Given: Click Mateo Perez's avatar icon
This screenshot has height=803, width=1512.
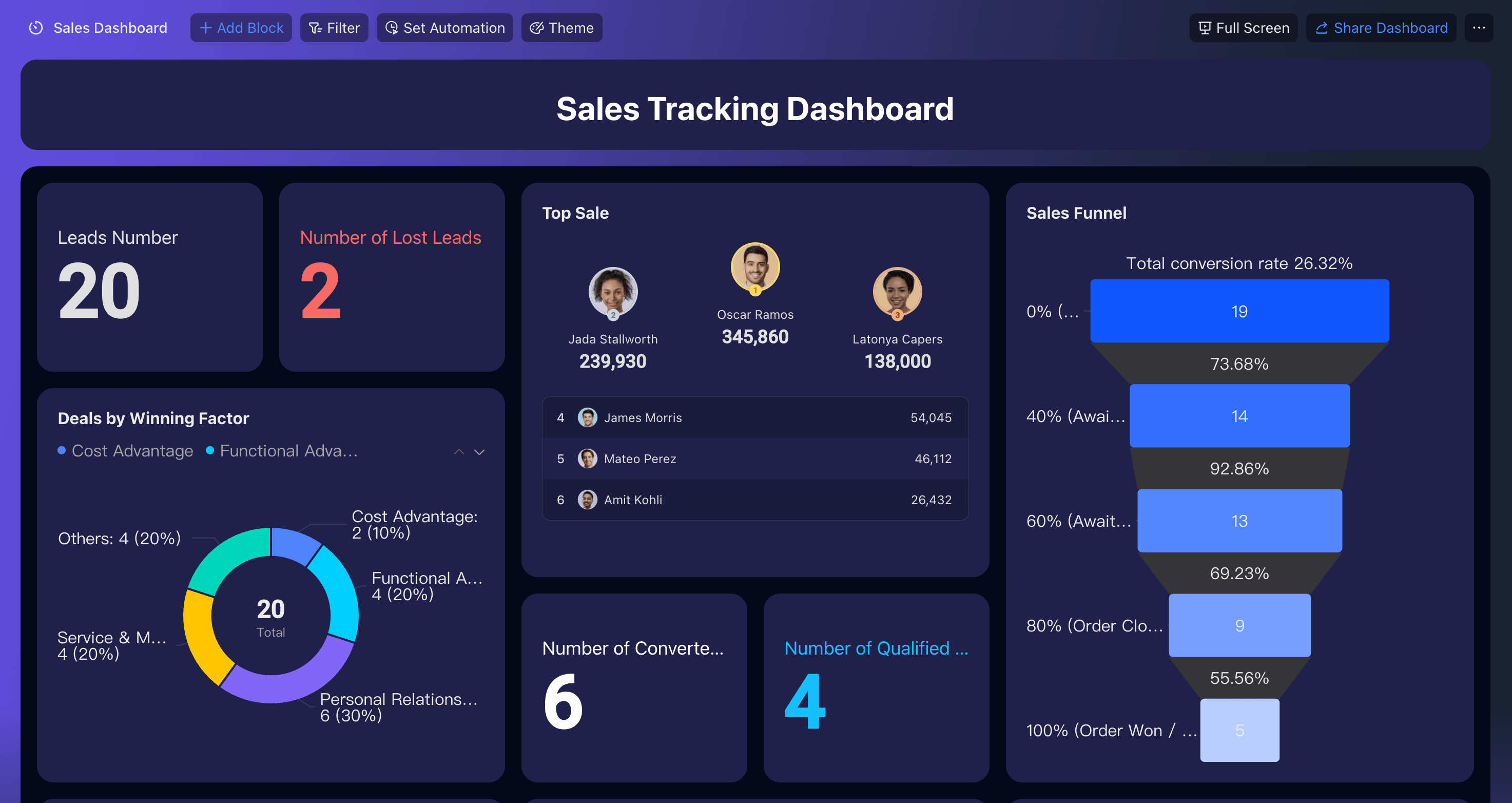Looking at the screenshot, I should coord(587,458).
